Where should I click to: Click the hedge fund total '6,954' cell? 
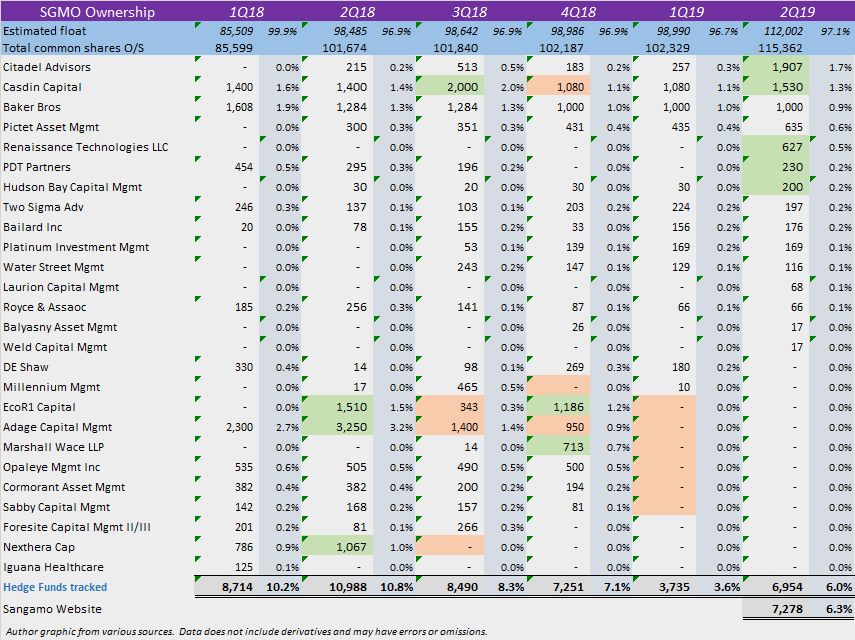pos(787,587)
